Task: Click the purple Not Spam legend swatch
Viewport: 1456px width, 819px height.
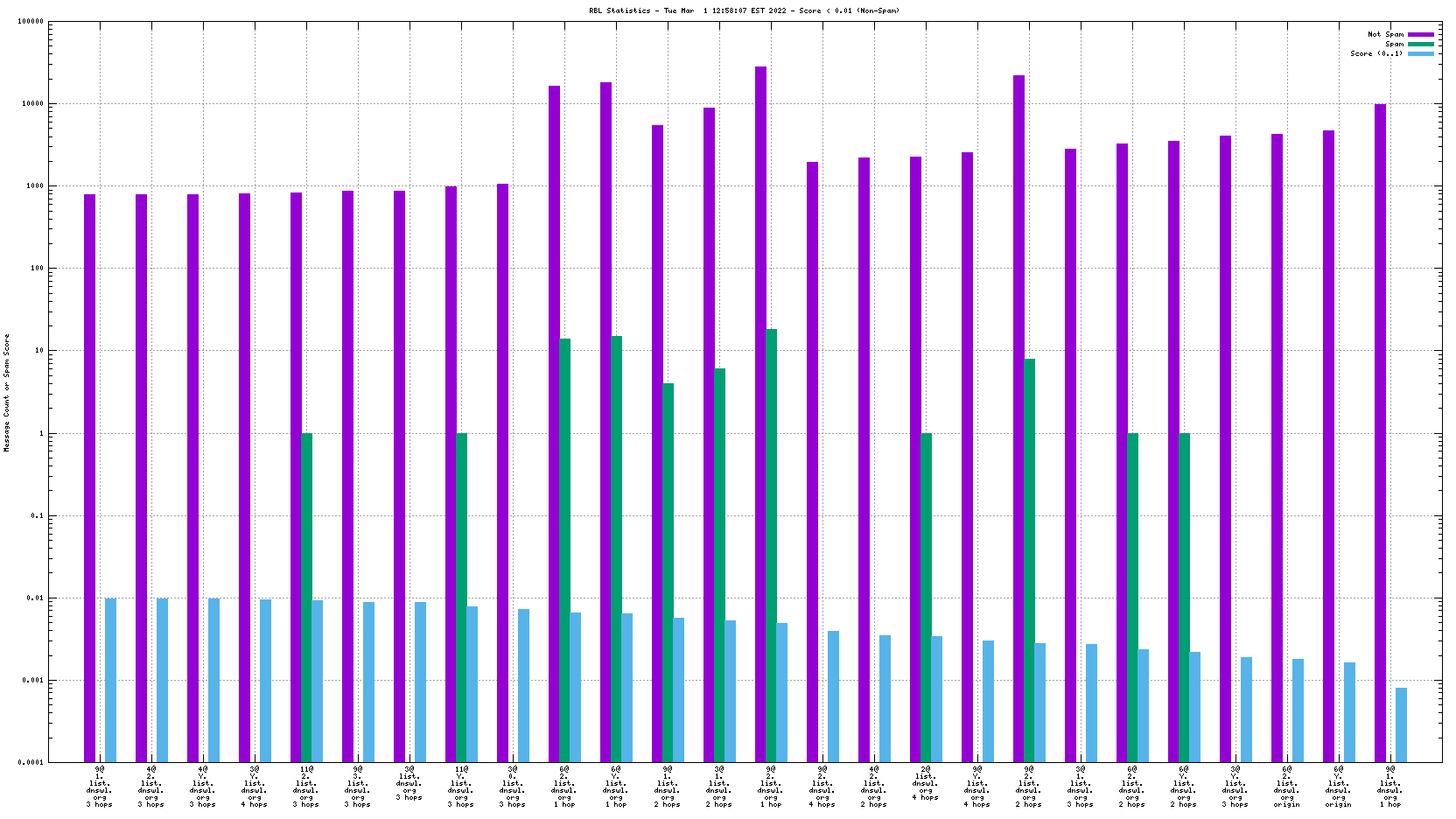Action: click(1421, 35)
